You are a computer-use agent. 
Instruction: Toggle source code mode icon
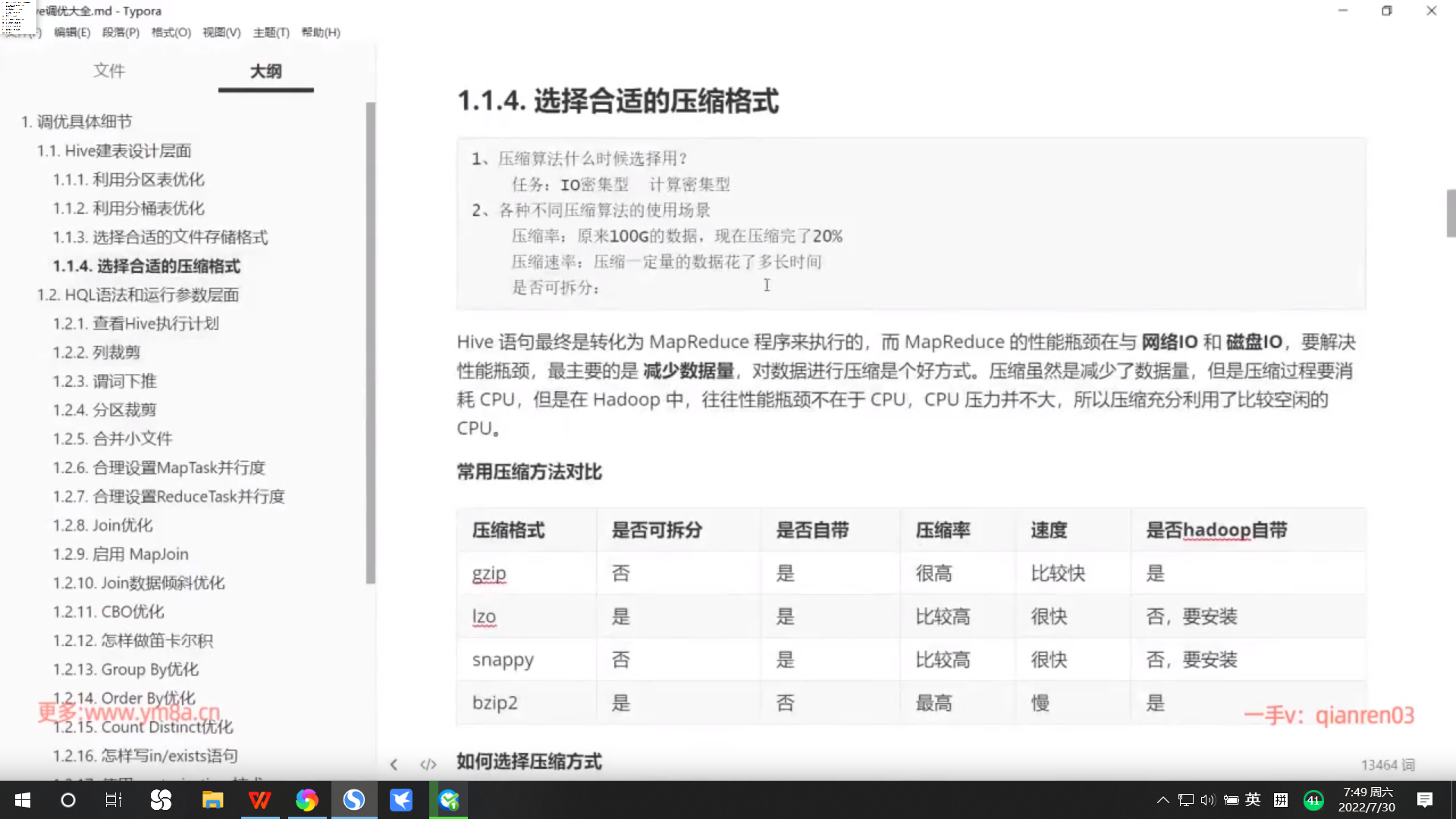[428, 764]
